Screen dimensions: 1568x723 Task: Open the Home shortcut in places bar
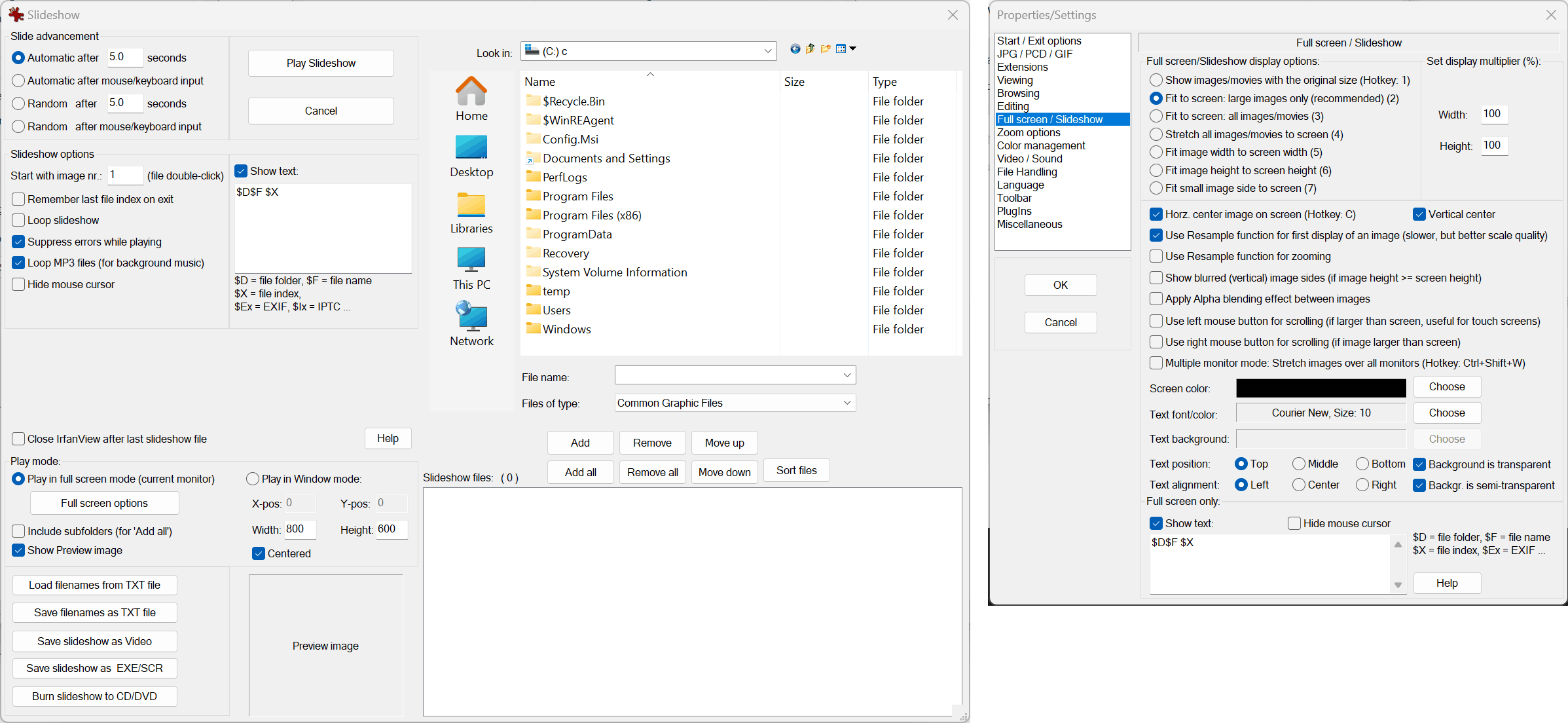coord(471,98)
